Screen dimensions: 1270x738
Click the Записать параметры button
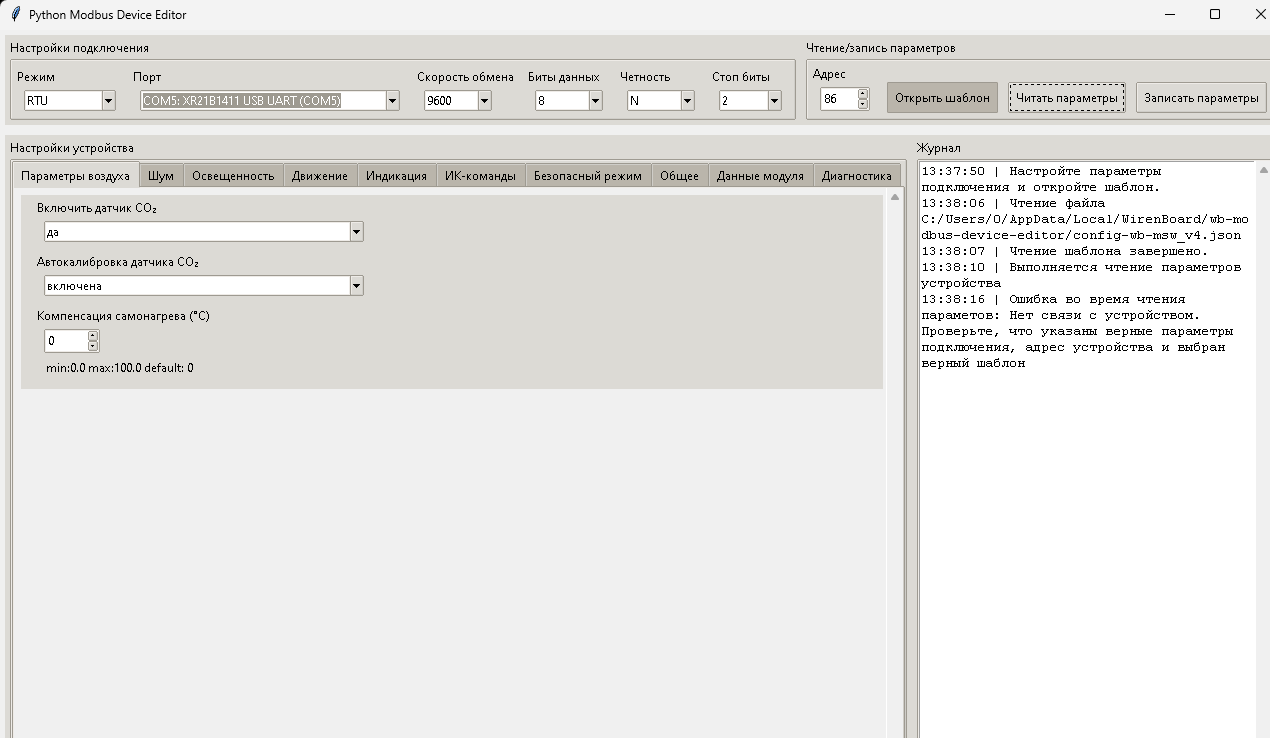coord(1201,98)
